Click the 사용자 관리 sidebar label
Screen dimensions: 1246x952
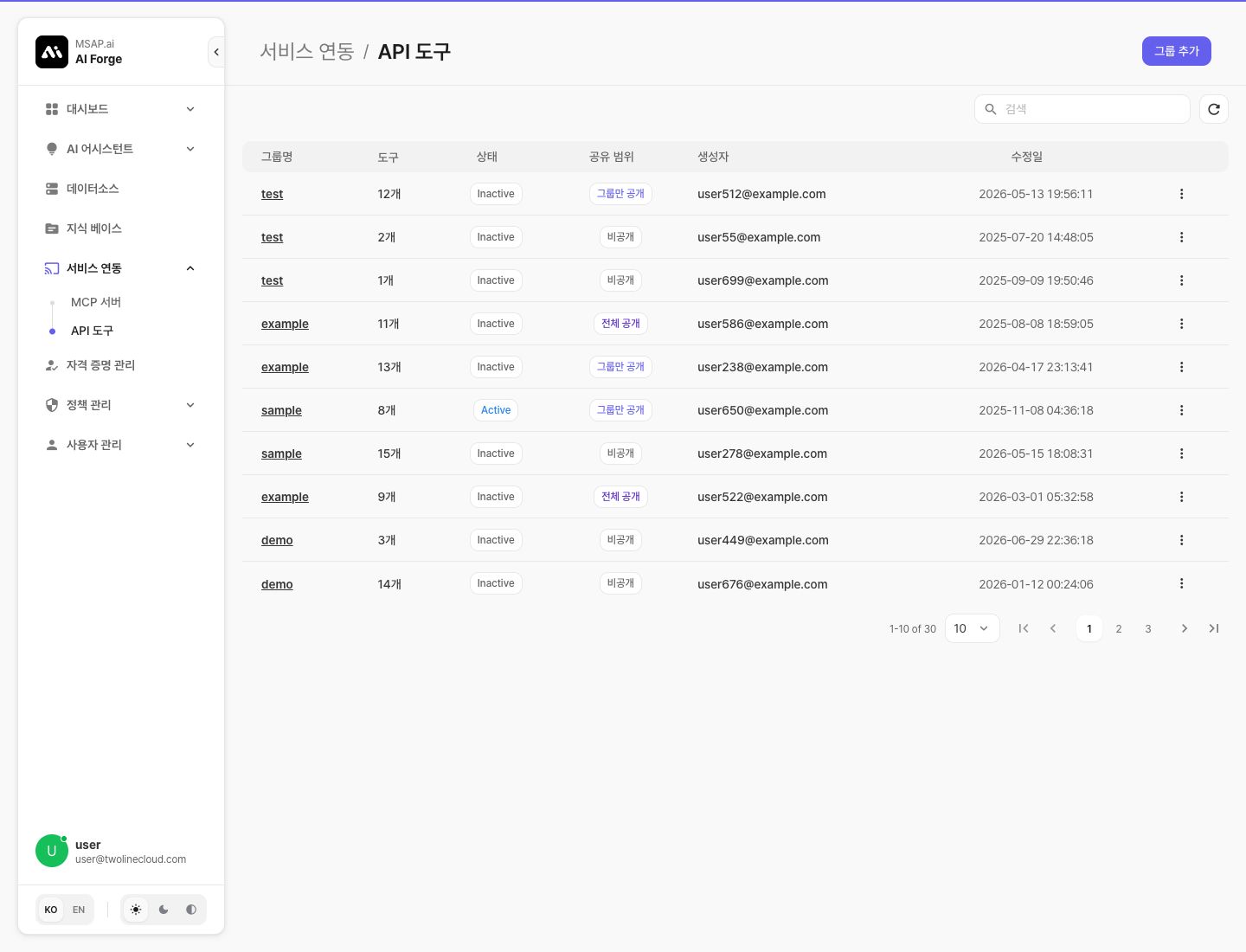pyautogui.click(x=94, y=445)
